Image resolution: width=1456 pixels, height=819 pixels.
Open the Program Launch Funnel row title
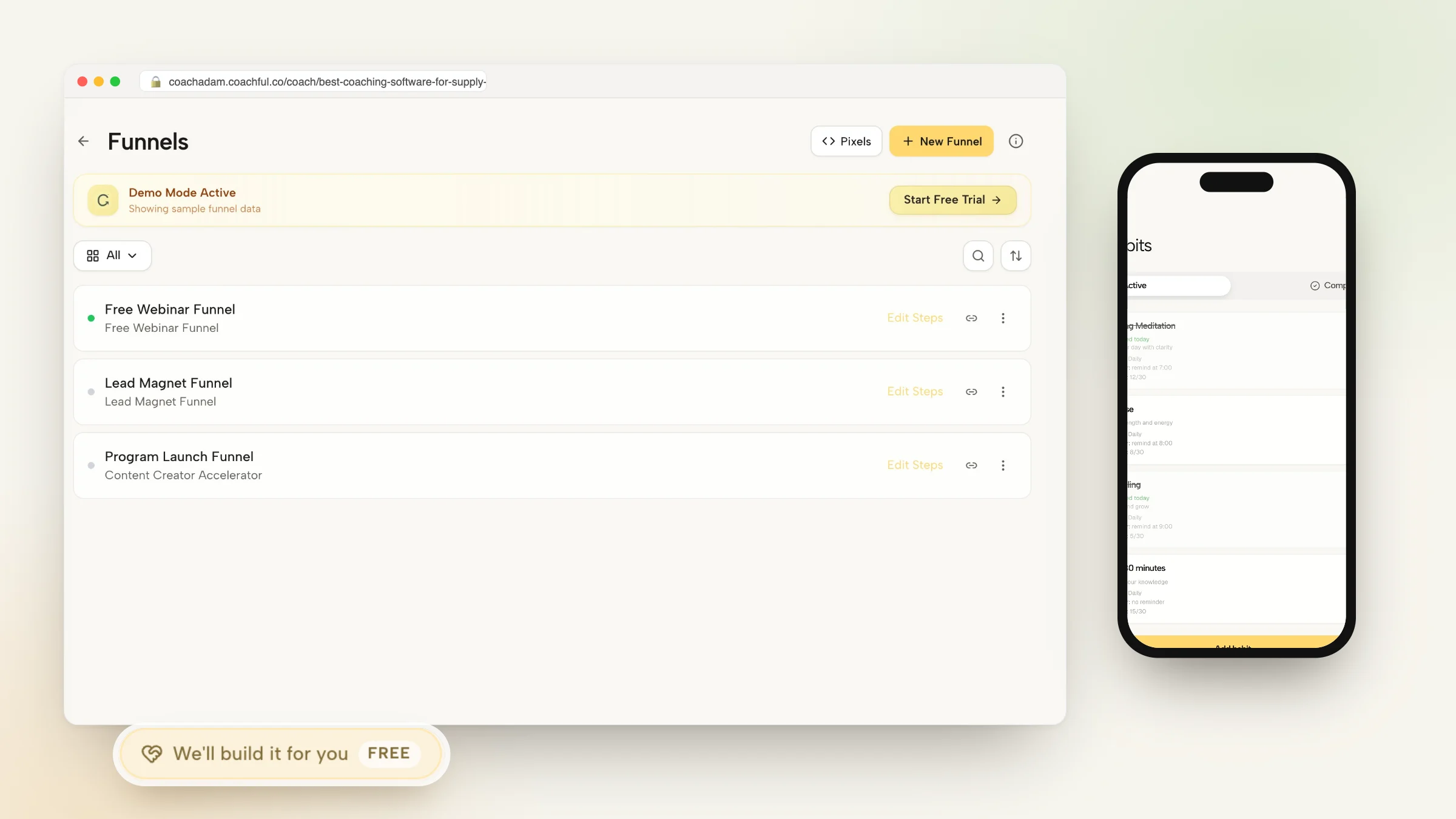pos(179,456)
